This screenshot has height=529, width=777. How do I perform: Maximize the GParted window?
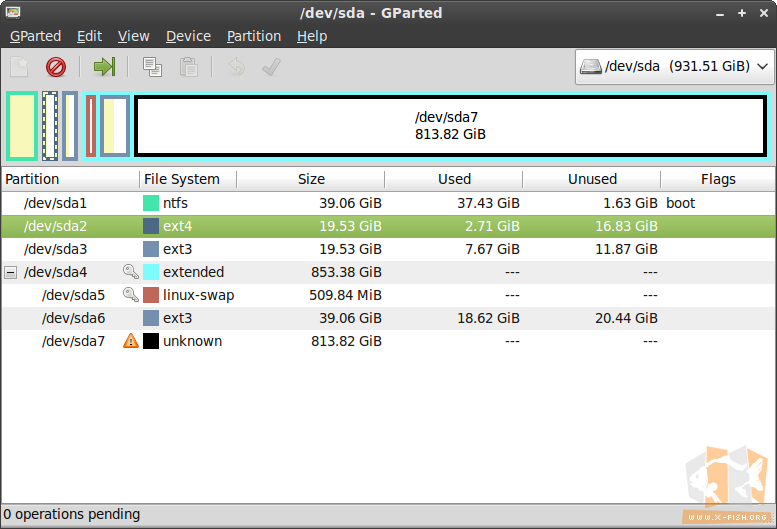pyautogui.click(x=742, y=13)
